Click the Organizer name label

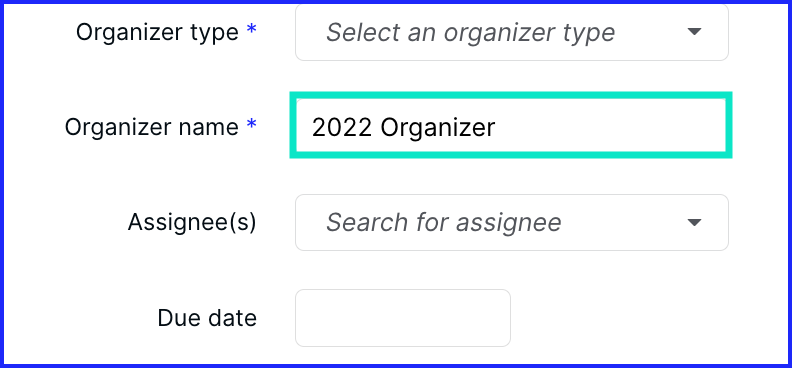(151, 127)
